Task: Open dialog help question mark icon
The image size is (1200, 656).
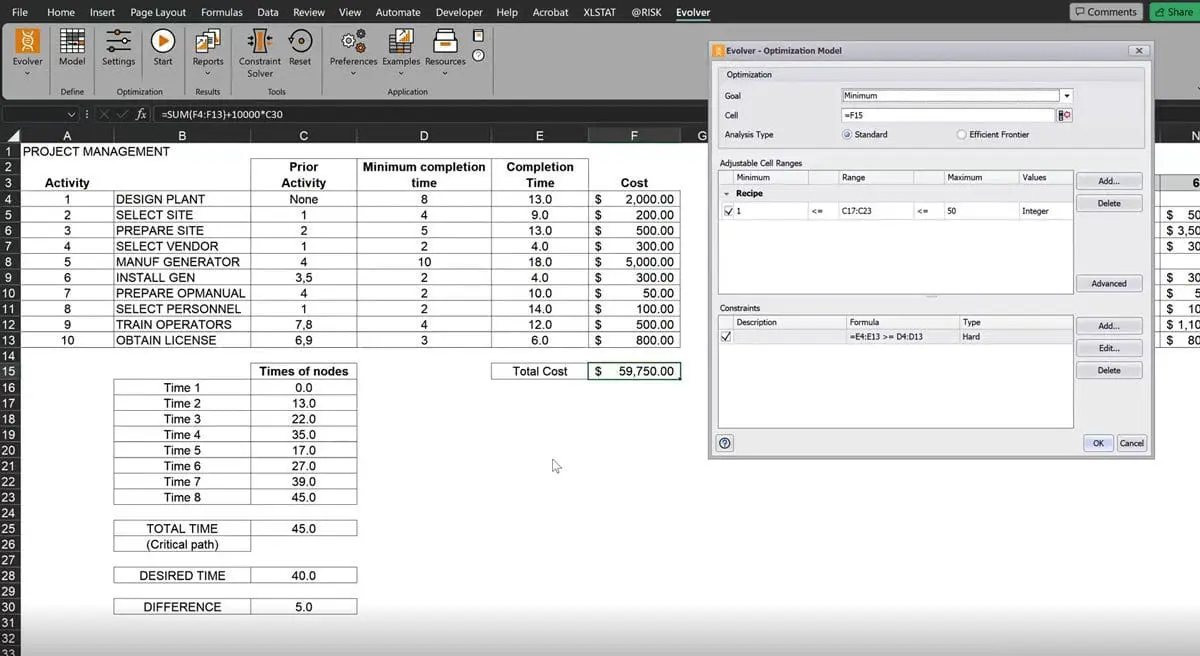Action: click(725, 443)
